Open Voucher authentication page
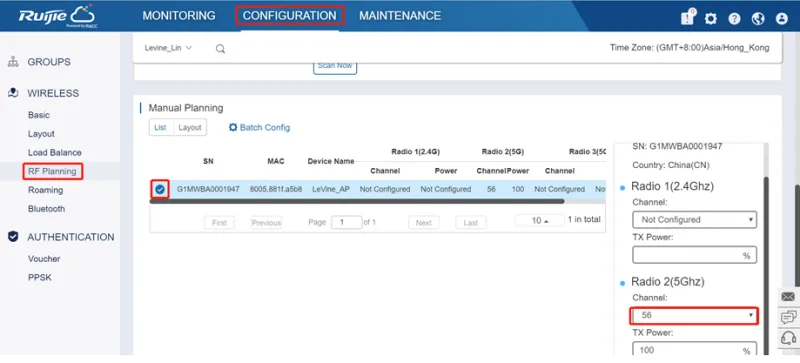 pos(44,259)
